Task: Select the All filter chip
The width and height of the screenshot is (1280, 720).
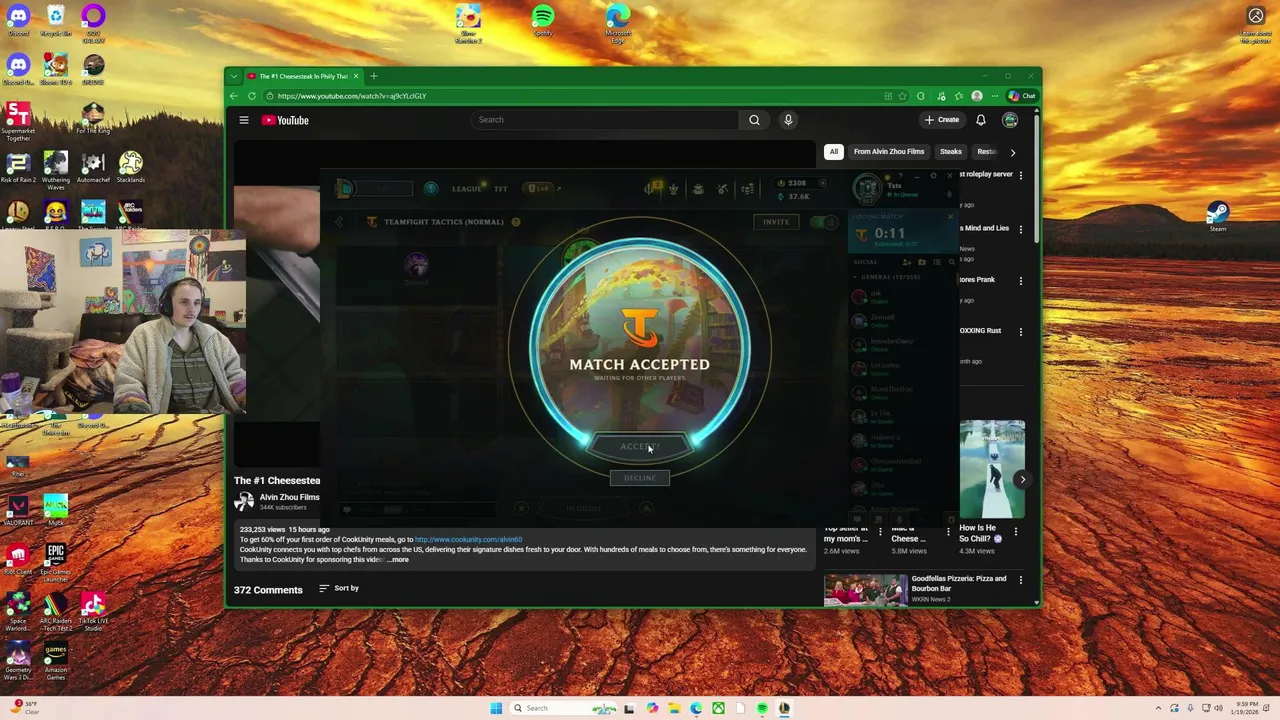Action: pyautogui.click(x=833, y=152)
